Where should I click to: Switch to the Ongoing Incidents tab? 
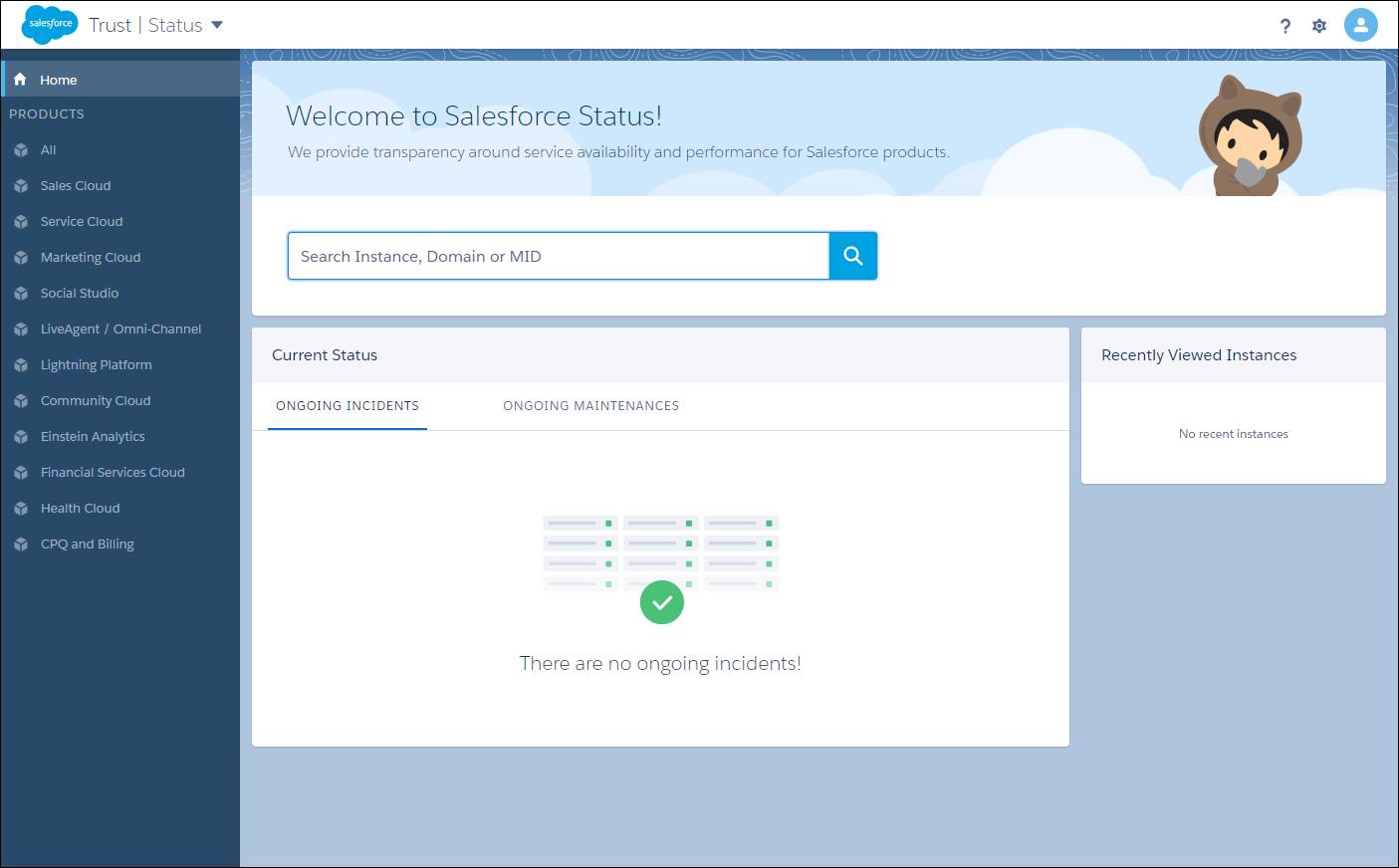pos(348,406)
